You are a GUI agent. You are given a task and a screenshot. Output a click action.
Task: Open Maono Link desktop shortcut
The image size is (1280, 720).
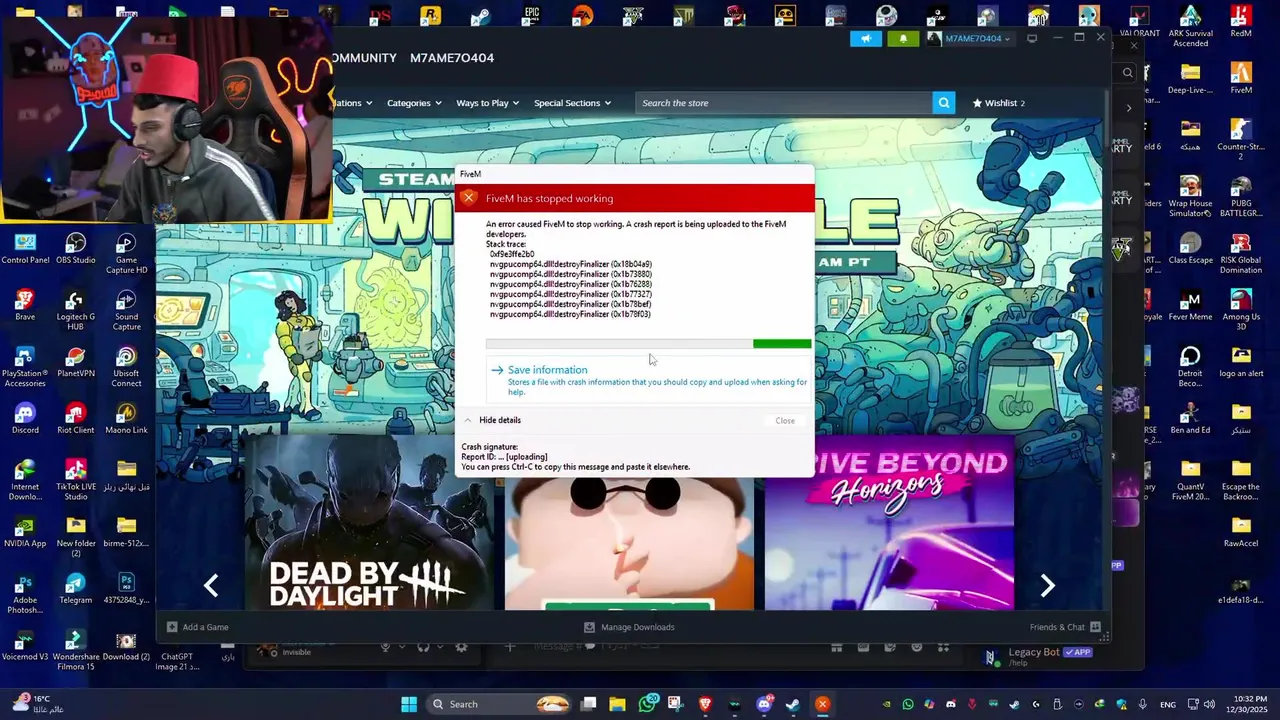click(x=126, y=418)
